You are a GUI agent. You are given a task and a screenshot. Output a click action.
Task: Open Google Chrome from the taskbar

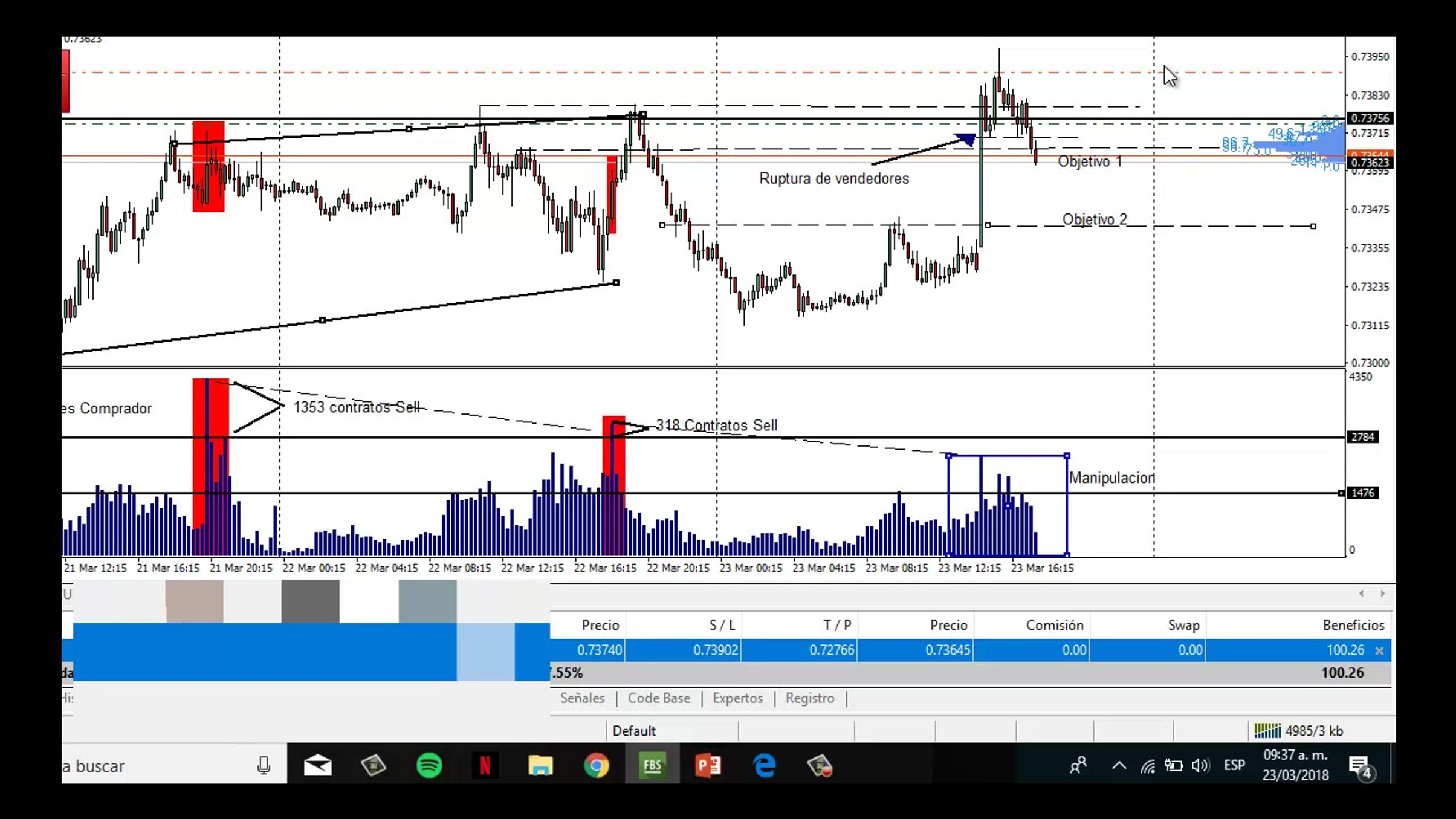(x=596, y=766)
